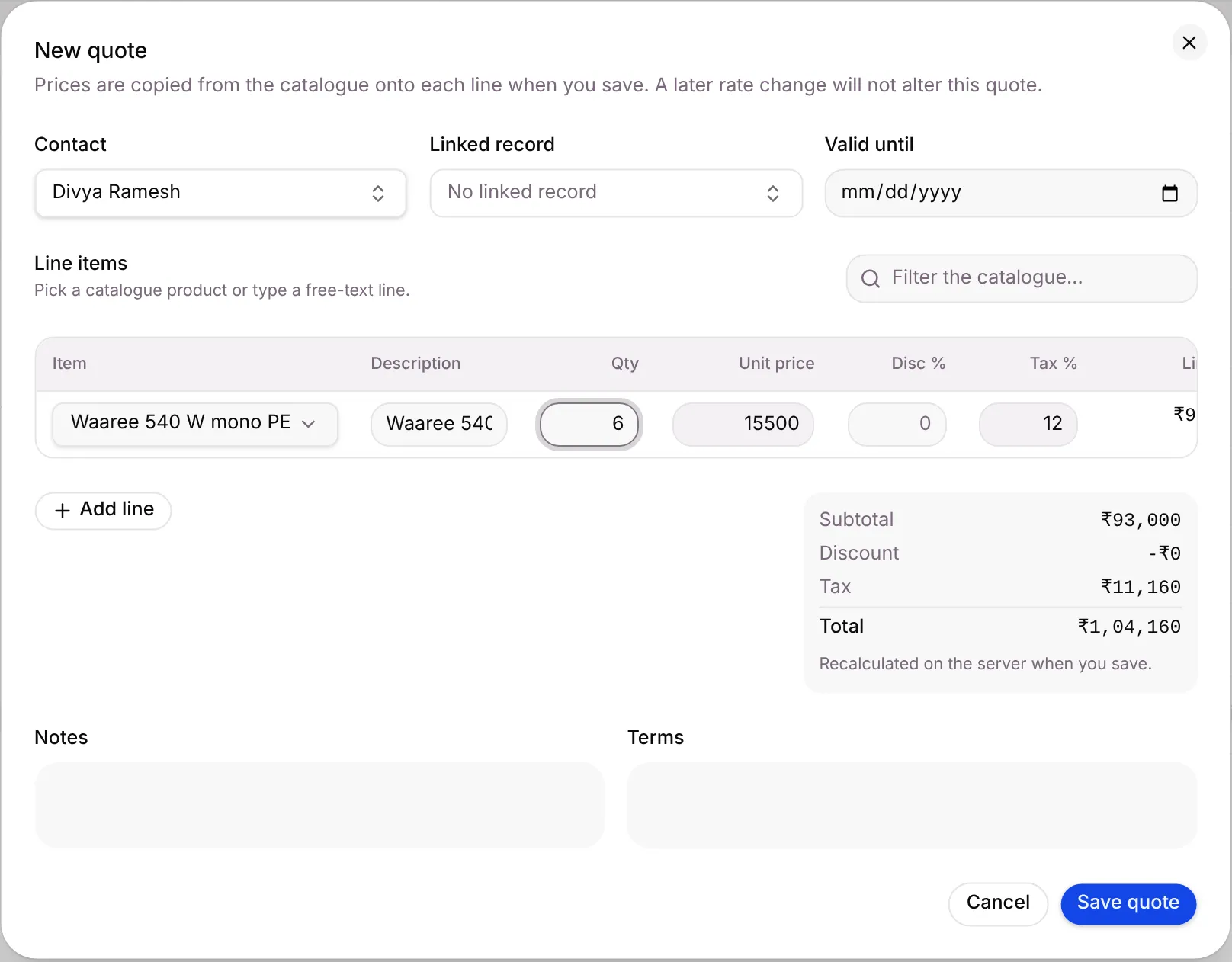The width and height of the screenshot is (1232, 962).
Task: Open the Contact dropdown showing Divya Ramesh
Action: click(220, 193)
